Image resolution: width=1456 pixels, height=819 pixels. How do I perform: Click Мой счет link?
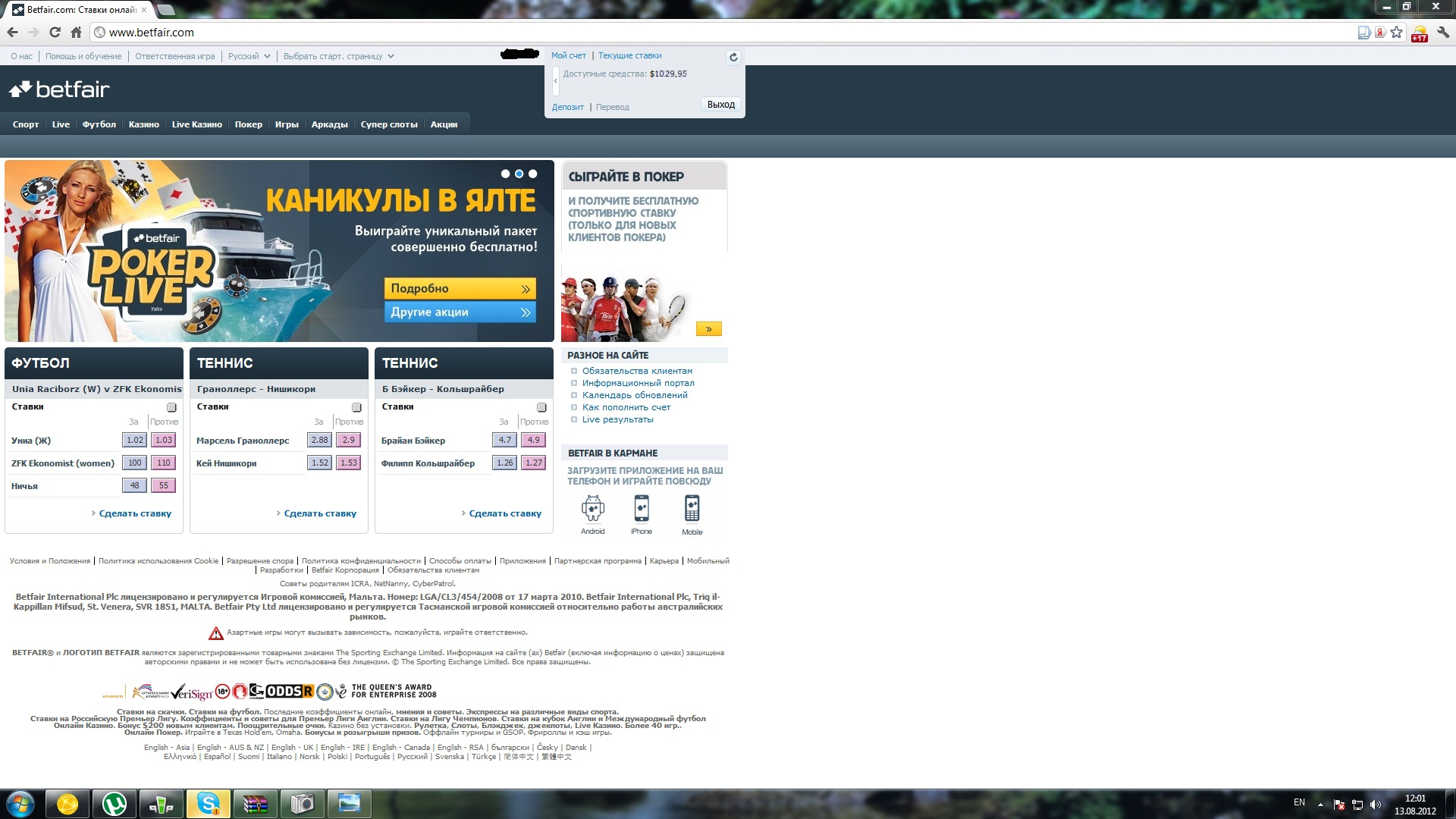click(569, 55)
